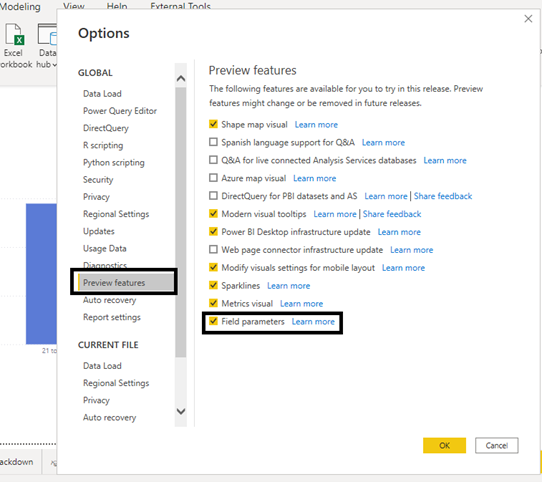The width and height of the screenshot is (542, 482).
Task: Open Share feedback for Modern visual tooltips
Action: [x=392, y=214]
